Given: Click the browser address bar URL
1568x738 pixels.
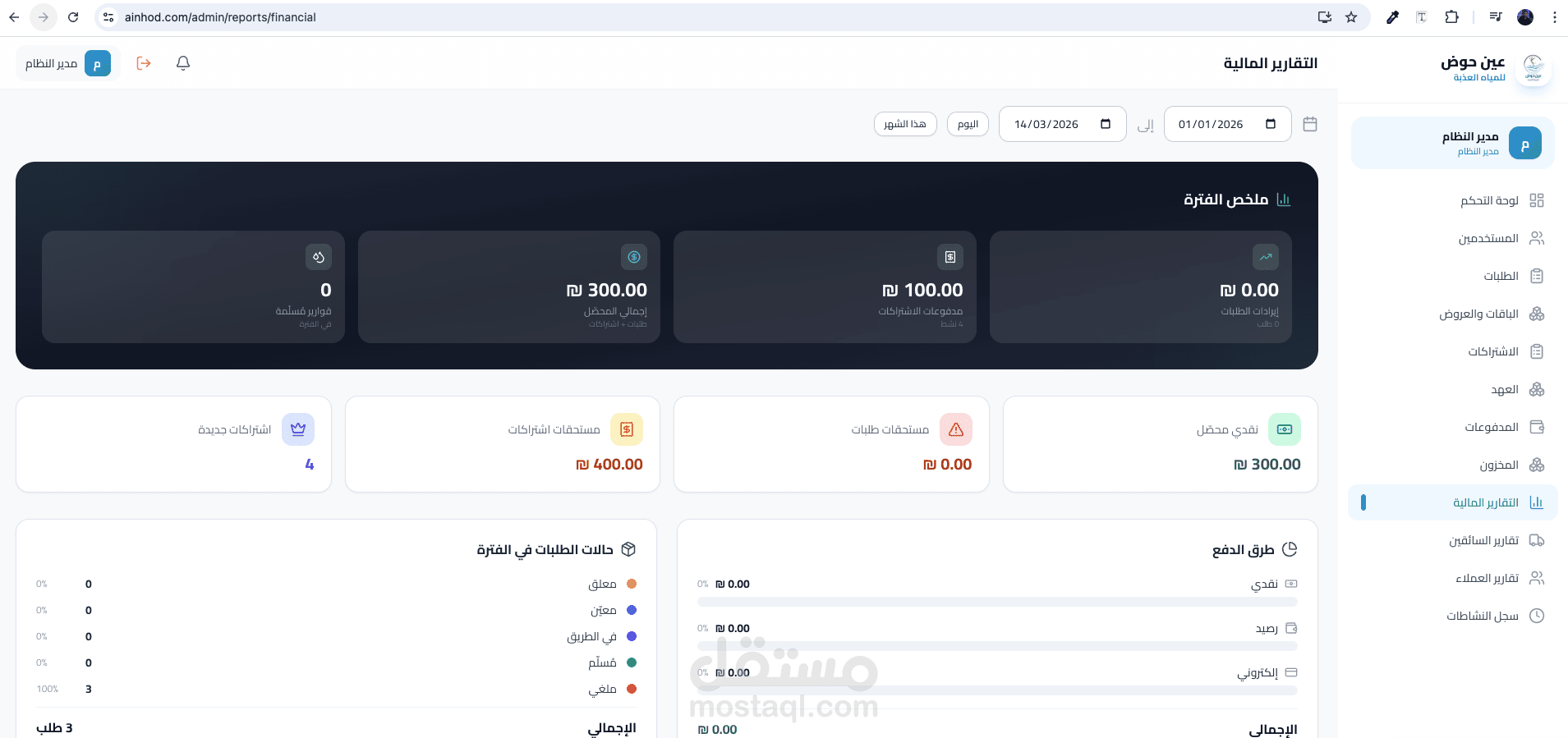Looking at the screenshot, I should pos(220,17).
